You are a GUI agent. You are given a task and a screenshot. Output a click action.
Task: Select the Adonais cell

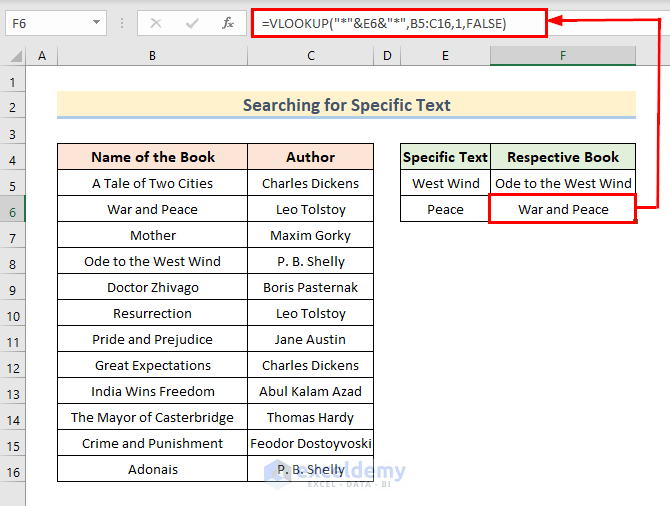coord(153,469)
